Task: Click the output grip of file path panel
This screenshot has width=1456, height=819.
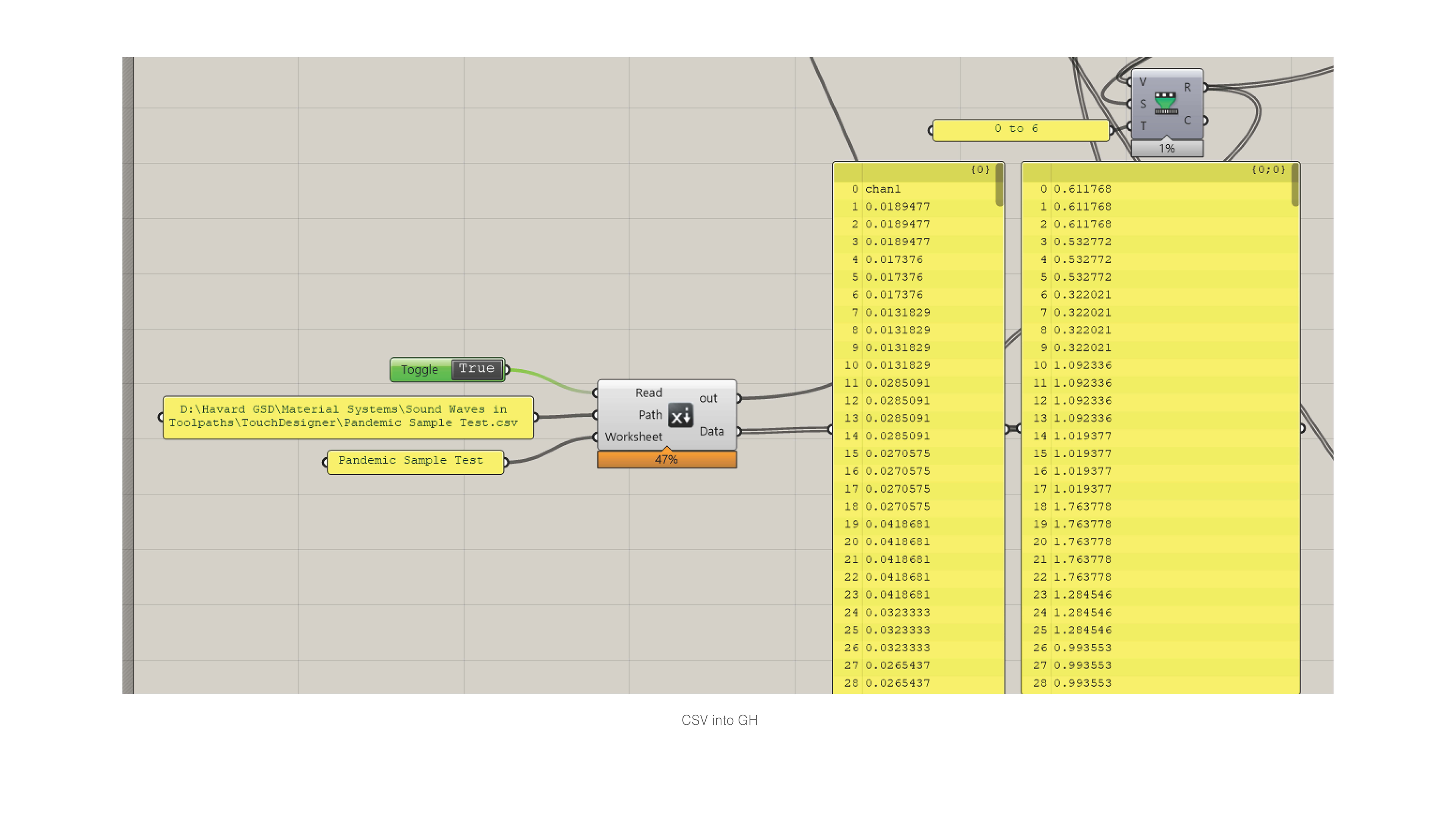Action: point(536,418)
